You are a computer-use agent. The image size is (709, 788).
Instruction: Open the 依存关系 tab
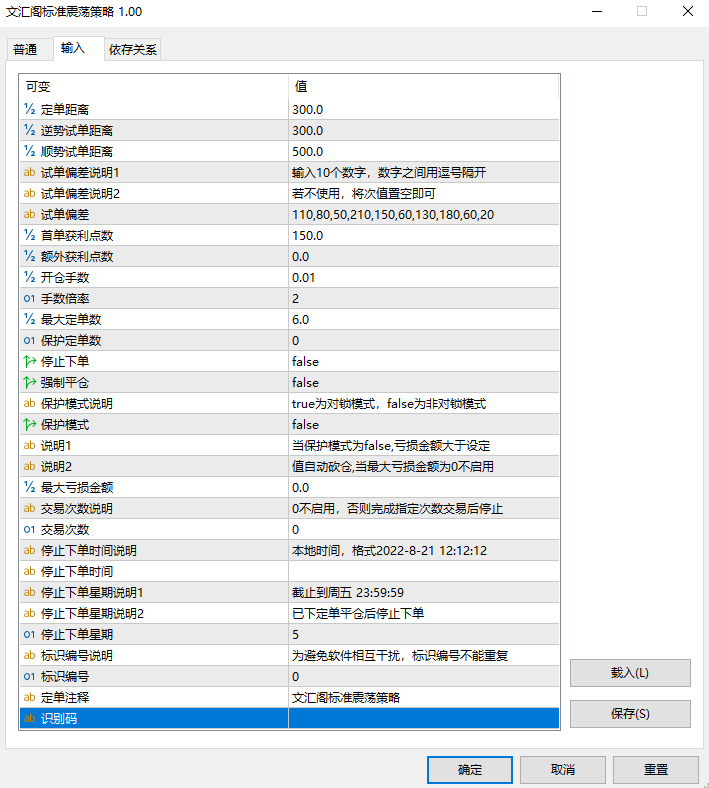tap(132, 50)
